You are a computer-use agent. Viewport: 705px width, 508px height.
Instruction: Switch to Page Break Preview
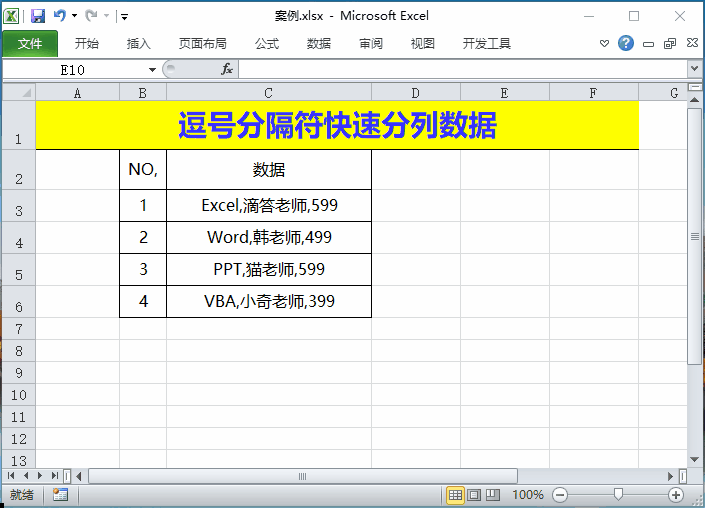click(x=494, y=495)
